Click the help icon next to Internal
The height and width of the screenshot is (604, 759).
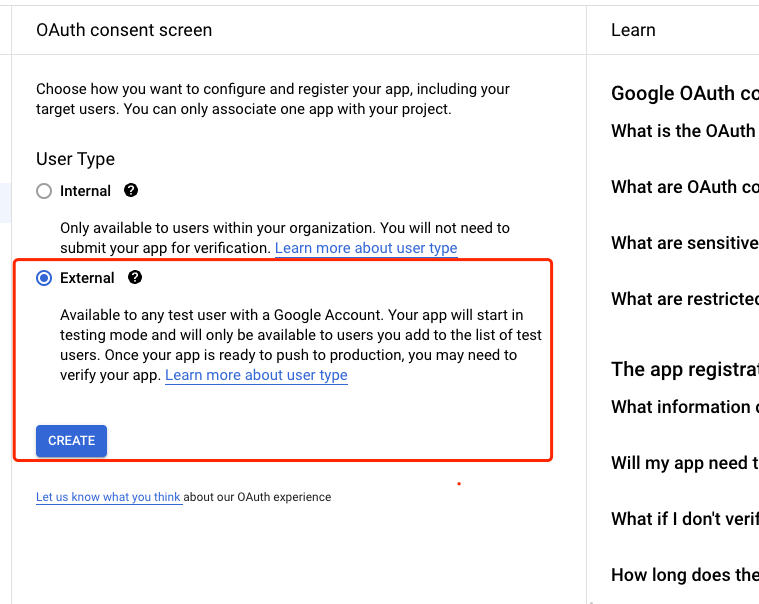pos(131,190)
